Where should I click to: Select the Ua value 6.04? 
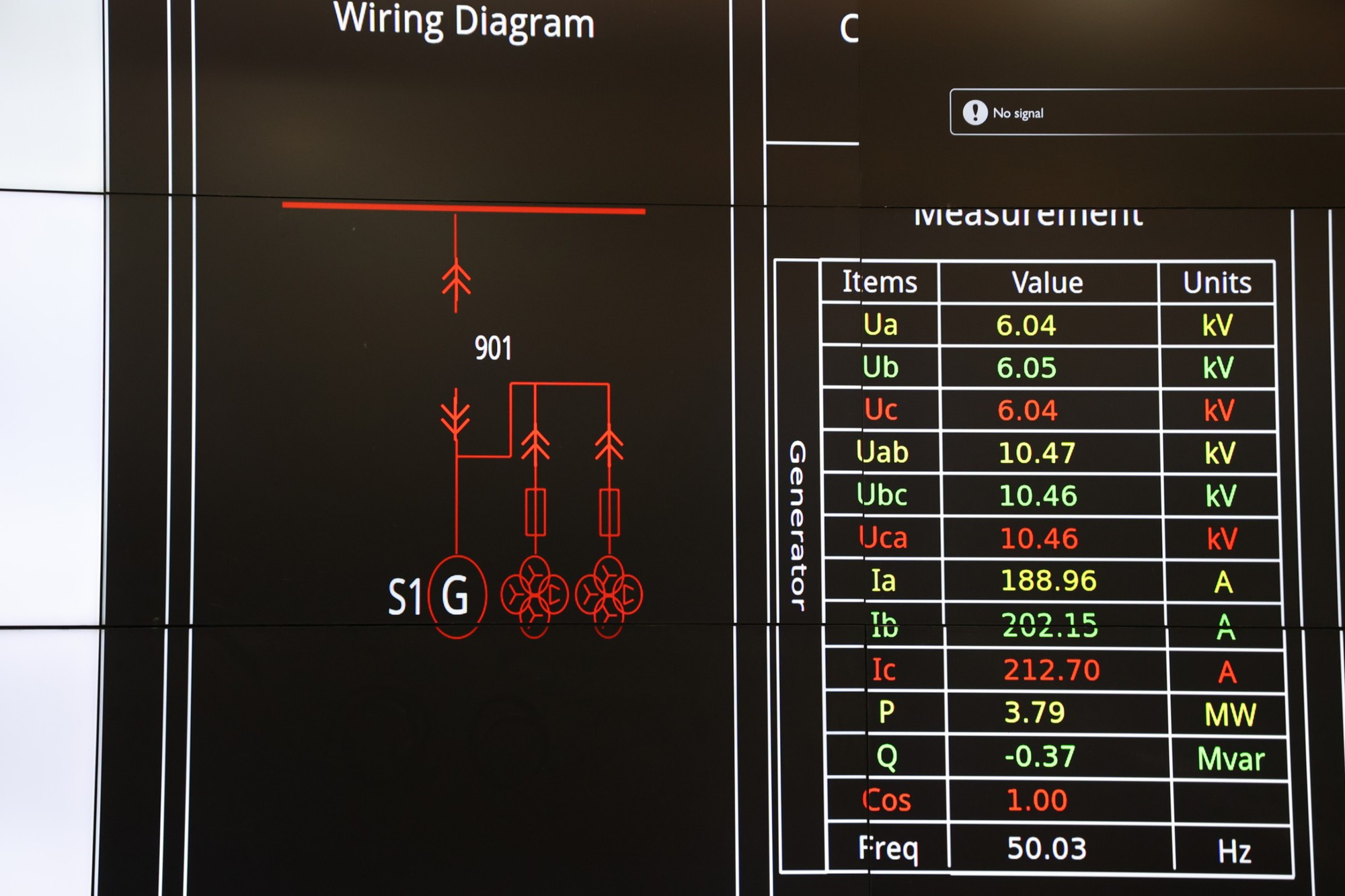(x=1026, y=326)
